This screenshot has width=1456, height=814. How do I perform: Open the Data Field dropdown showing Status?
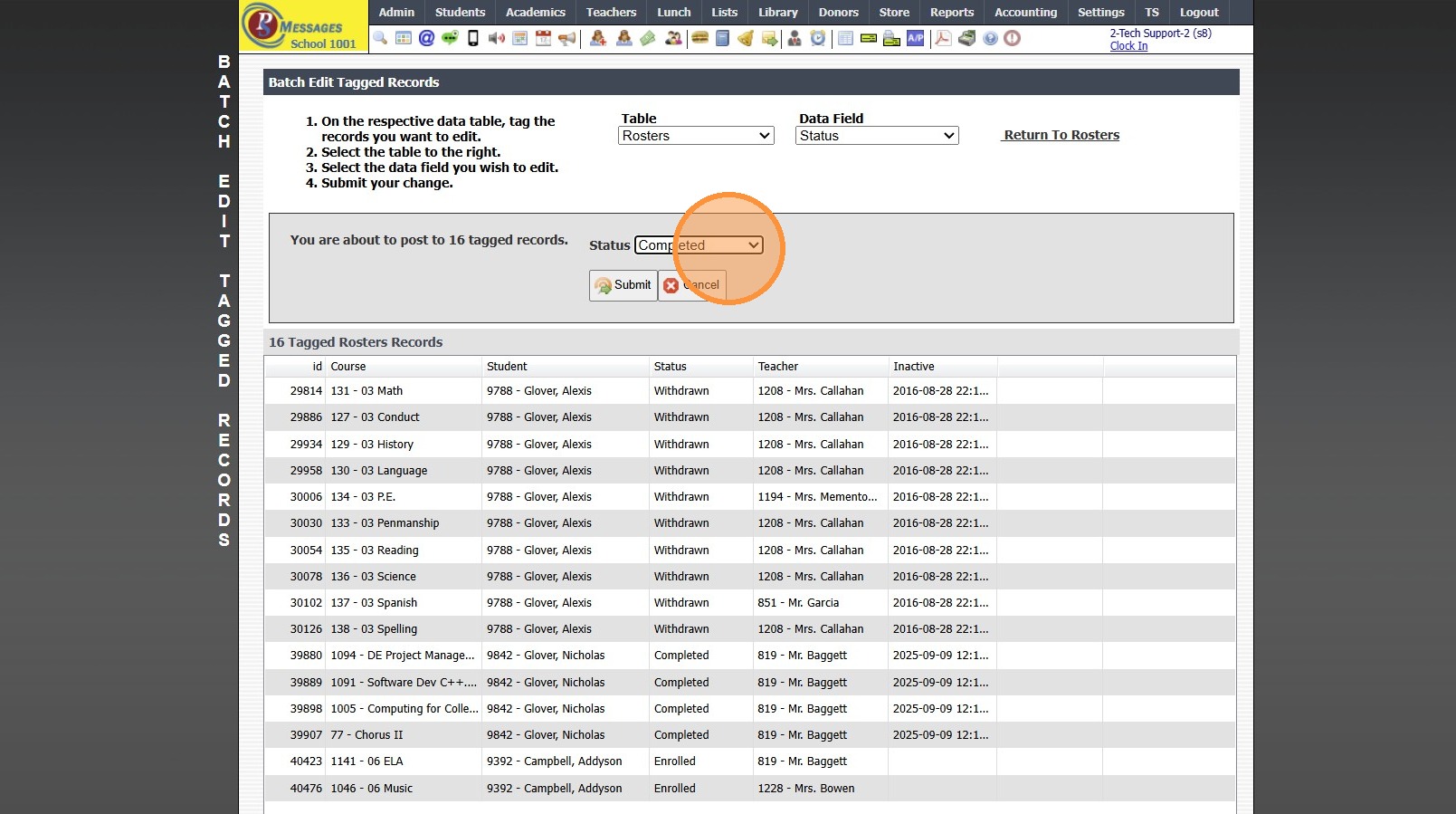coord(877,136)
